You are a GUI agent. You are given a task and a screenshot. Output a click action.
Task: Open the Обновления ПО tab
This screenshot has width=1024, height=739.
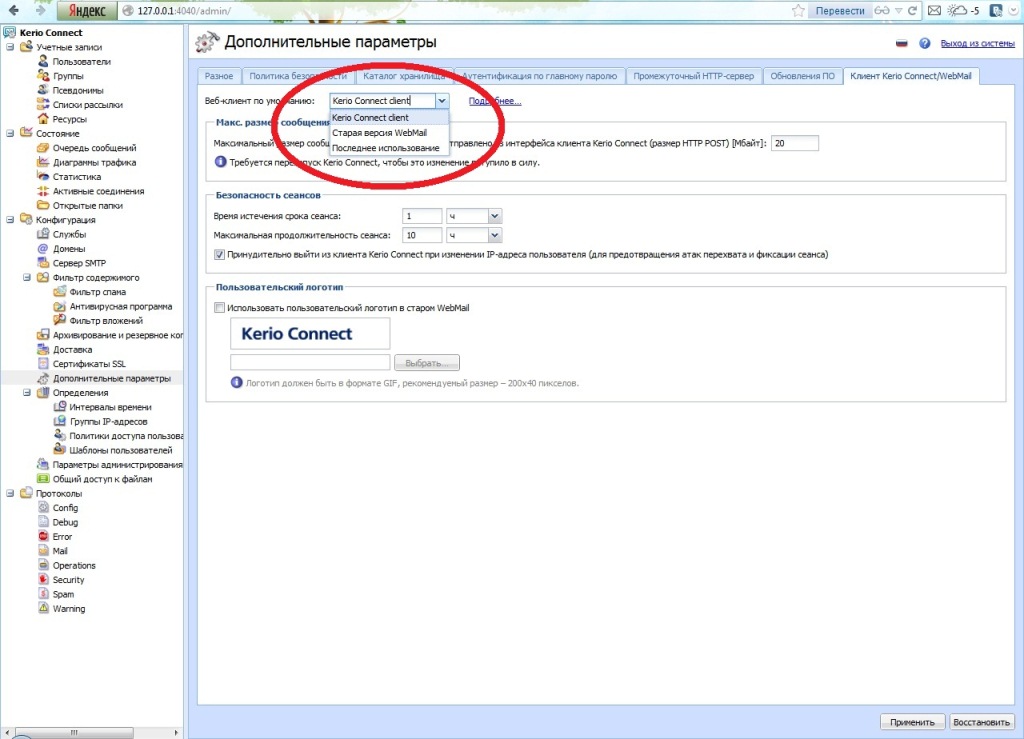click(803, 76)
